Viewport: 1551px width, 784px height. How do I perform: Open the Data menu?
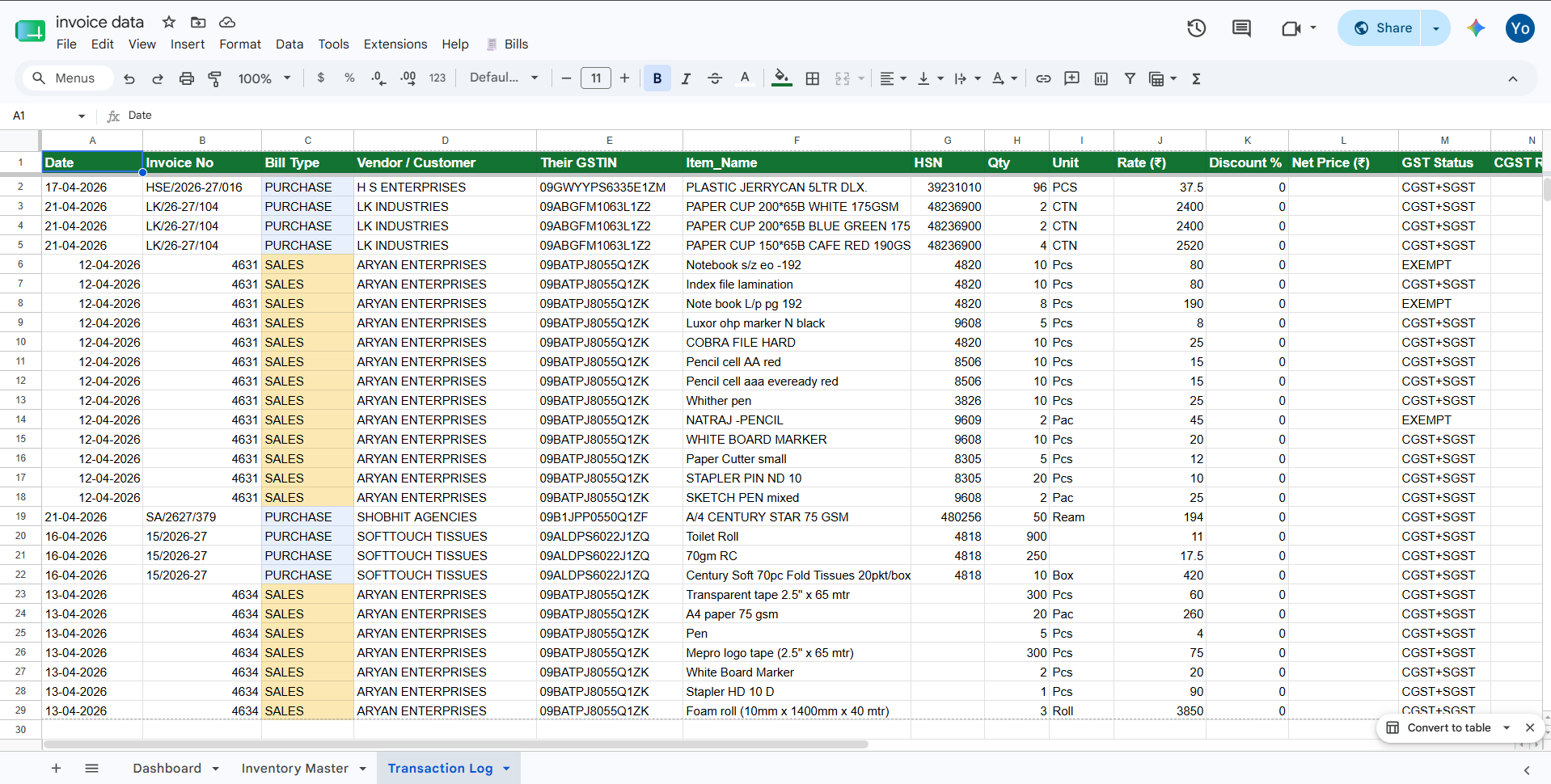[x=289, y=44]
